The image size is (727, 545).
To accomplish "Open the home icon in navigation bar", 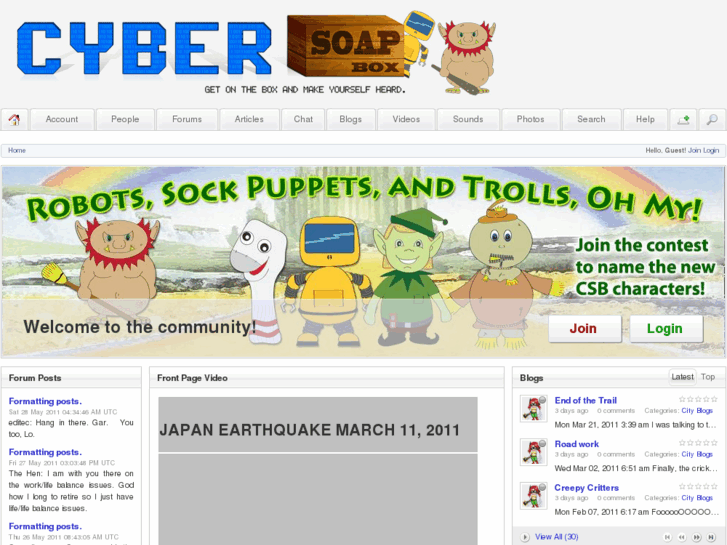I will point(14,120).
